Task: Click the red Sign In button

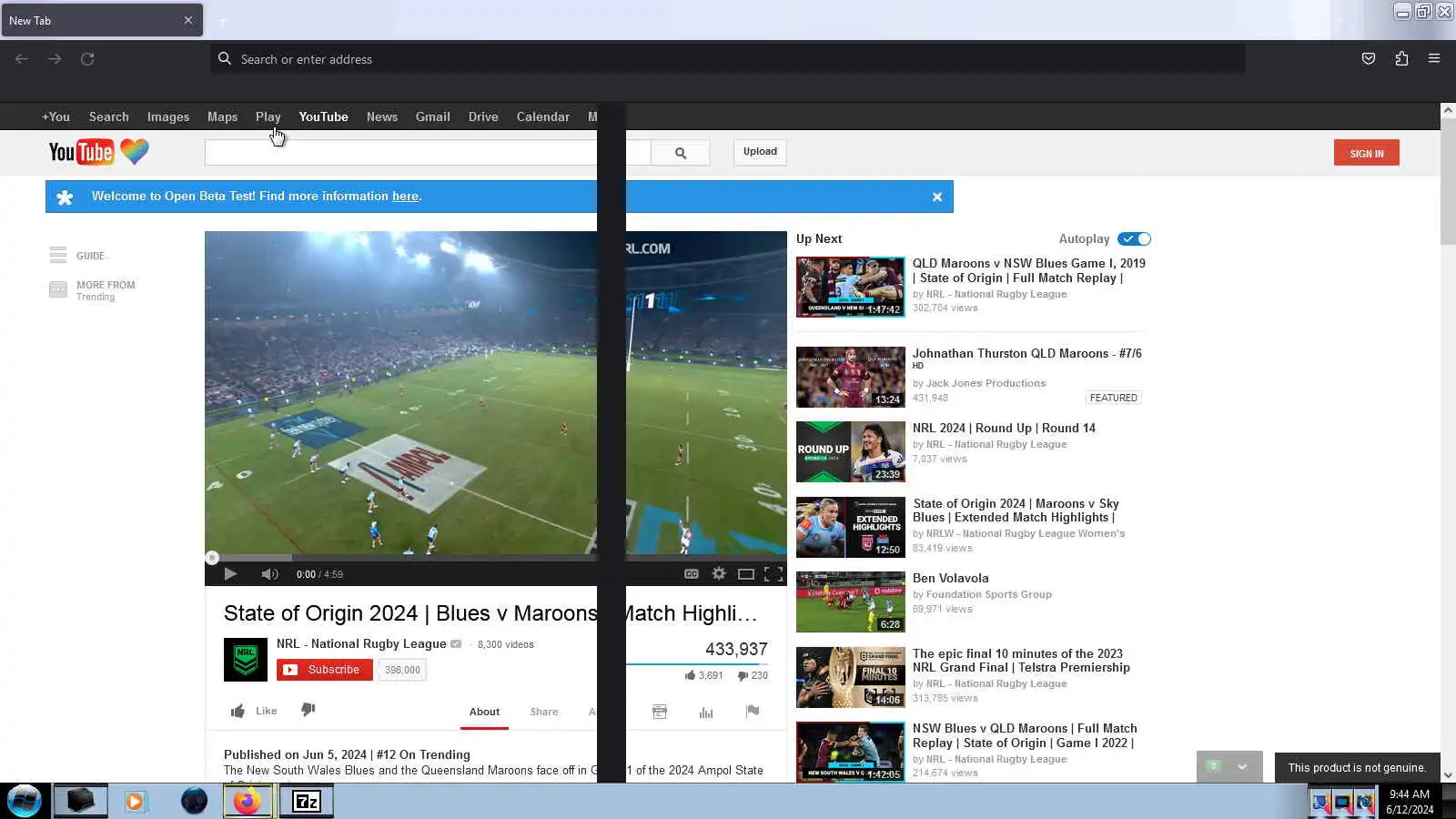Action: (x=1367, y=153)
